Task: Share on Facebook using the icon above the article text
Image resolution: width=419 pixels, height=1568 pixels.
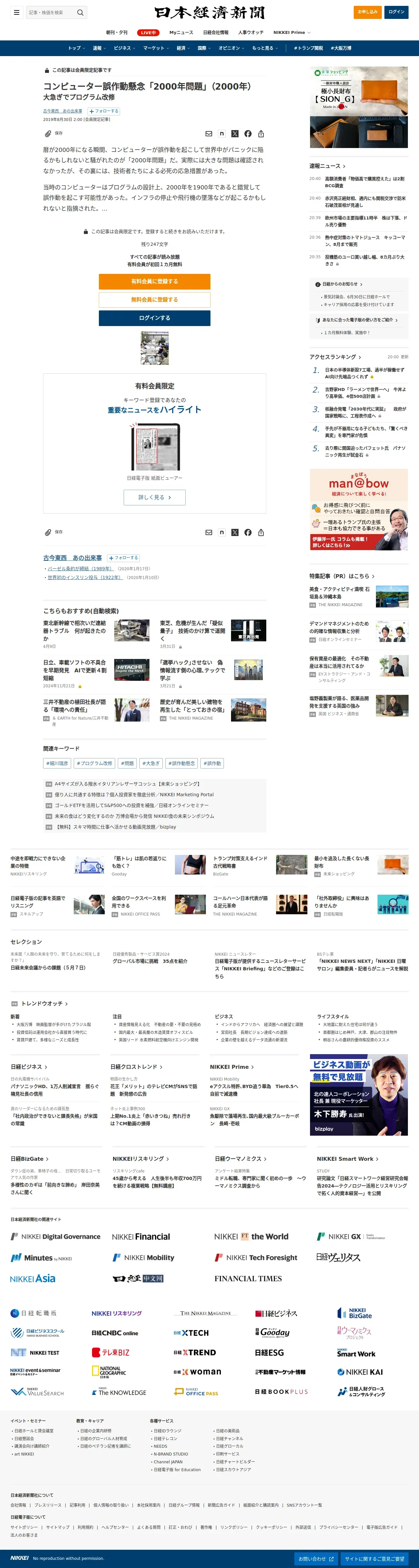Action: (x=248, y=133)
